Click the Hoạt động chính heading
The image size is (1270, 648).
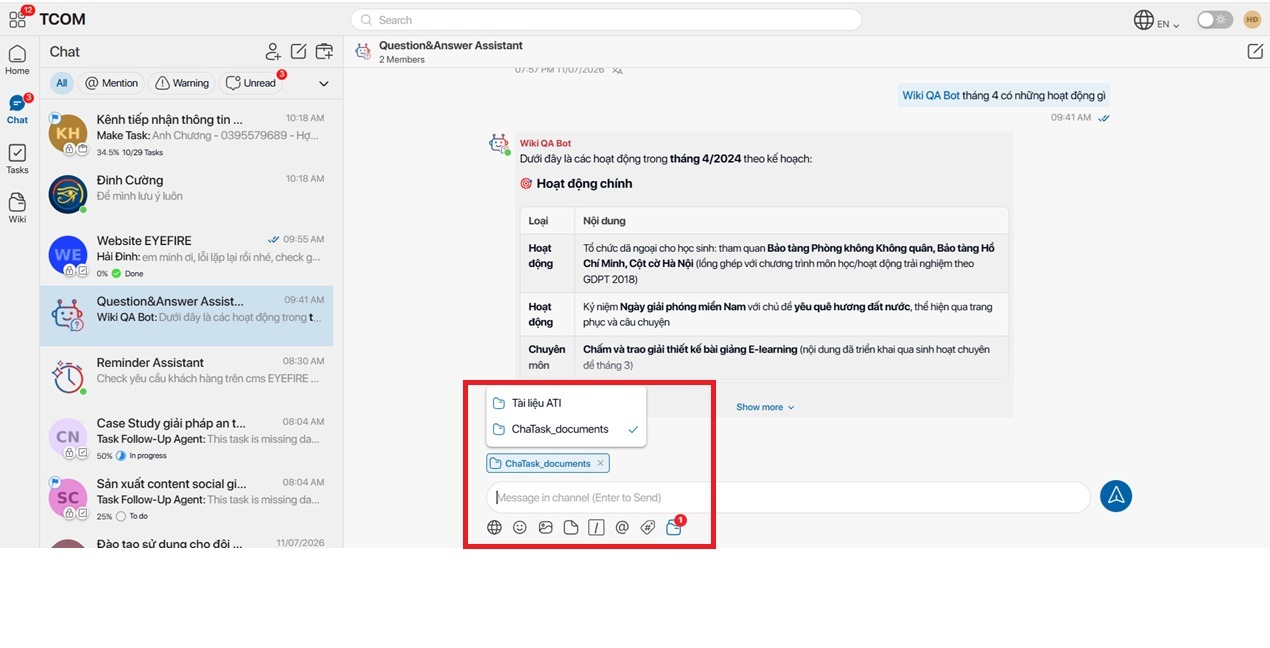[x=584, y=184]
